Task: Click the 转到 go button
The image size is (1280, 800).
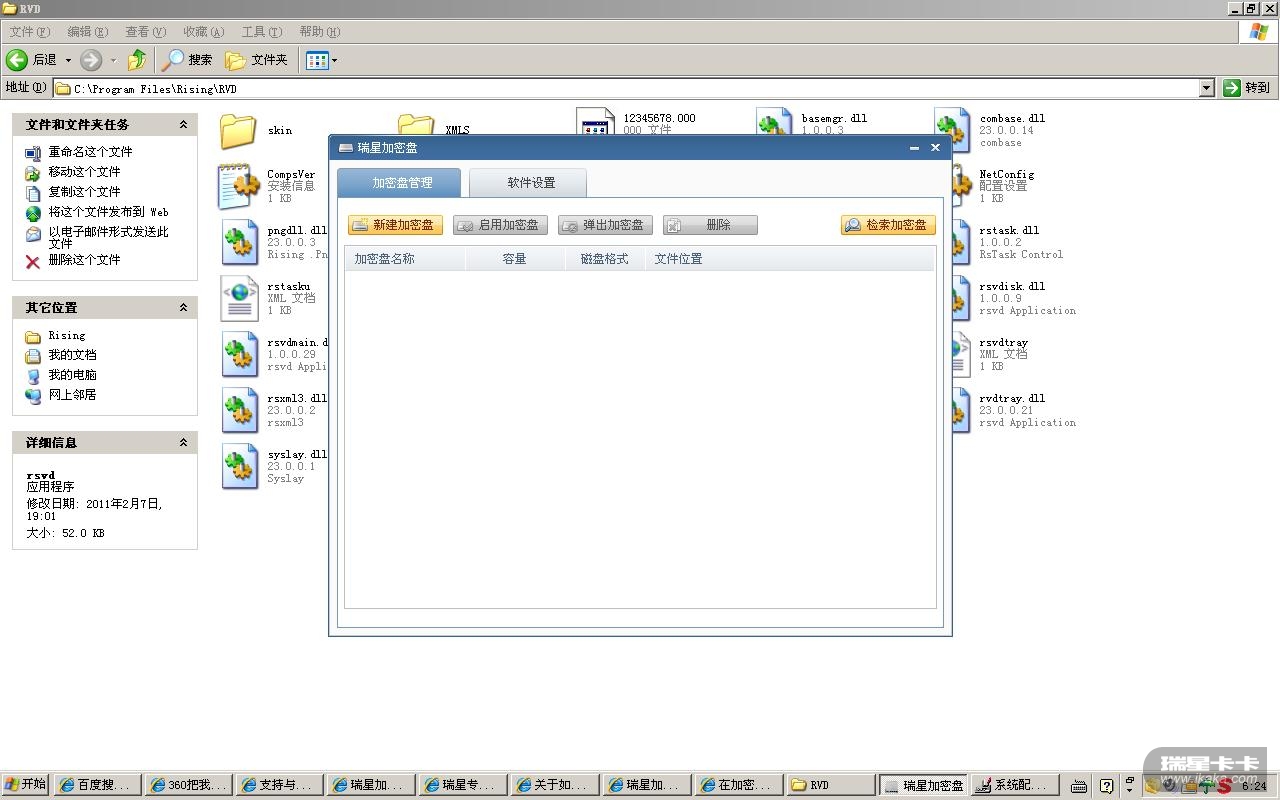Action: click(x=1247, y=88)
